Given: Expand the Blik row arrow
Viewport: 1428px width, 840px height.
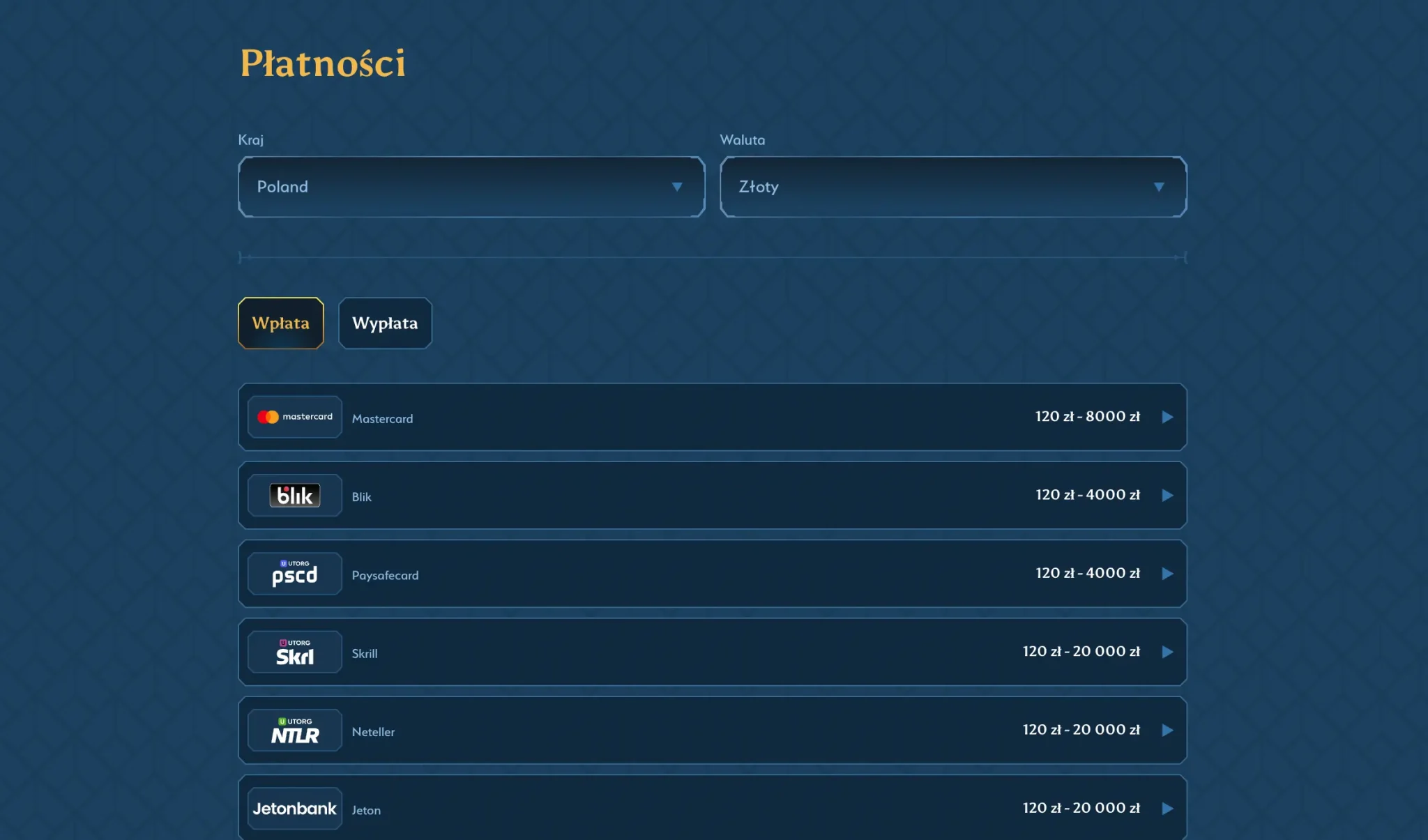Looking at the screenshot, I should pos(1167,496).
